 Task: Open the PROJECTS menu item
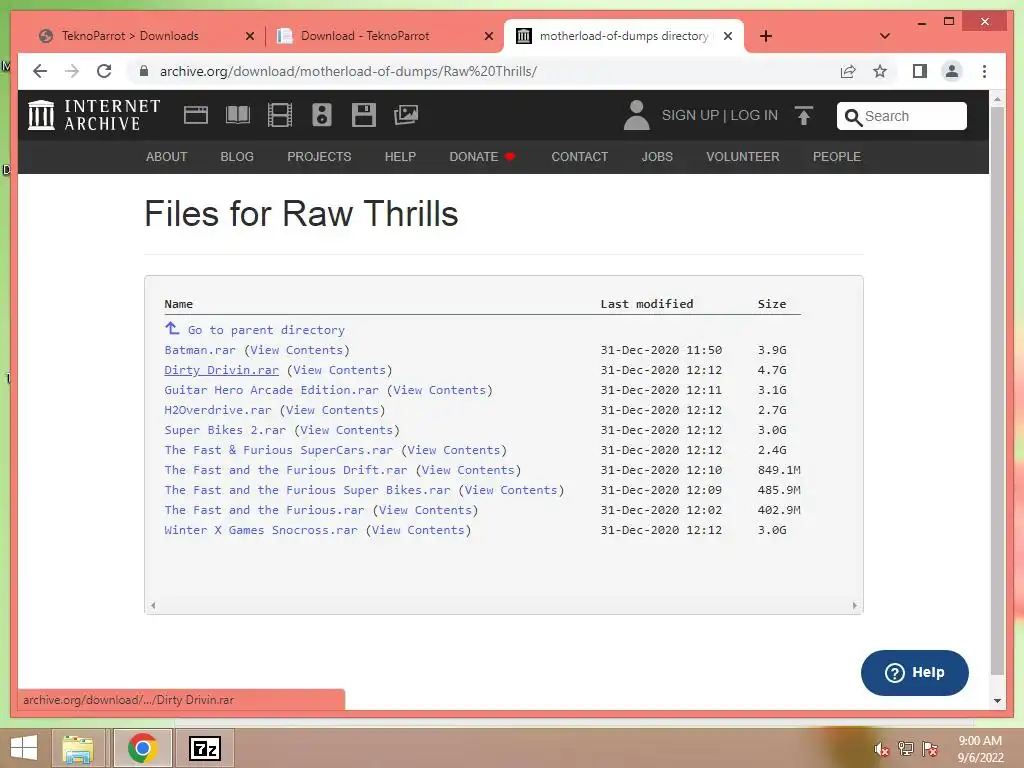(x=319, y=157)
